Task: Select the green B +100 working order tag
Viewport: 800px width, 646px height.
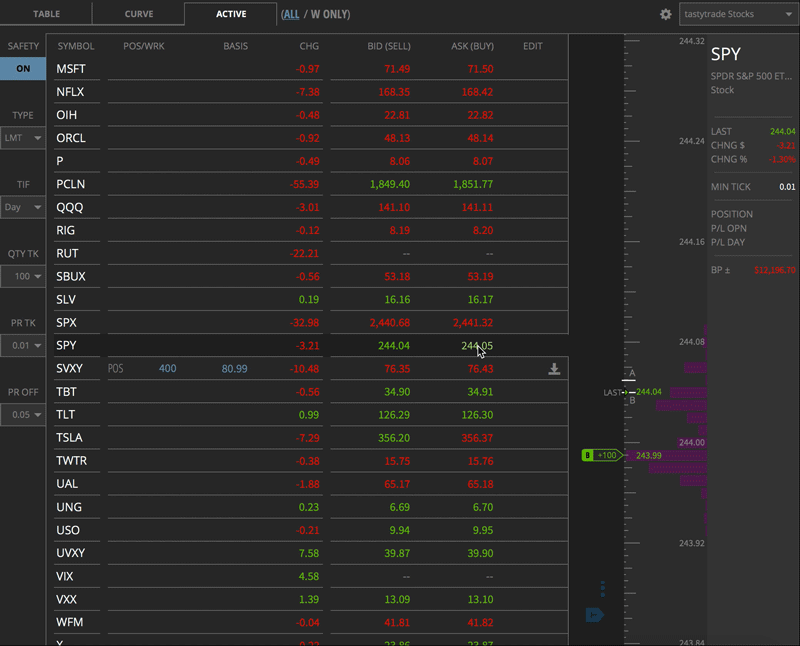Action: click(x=600, y=455)
